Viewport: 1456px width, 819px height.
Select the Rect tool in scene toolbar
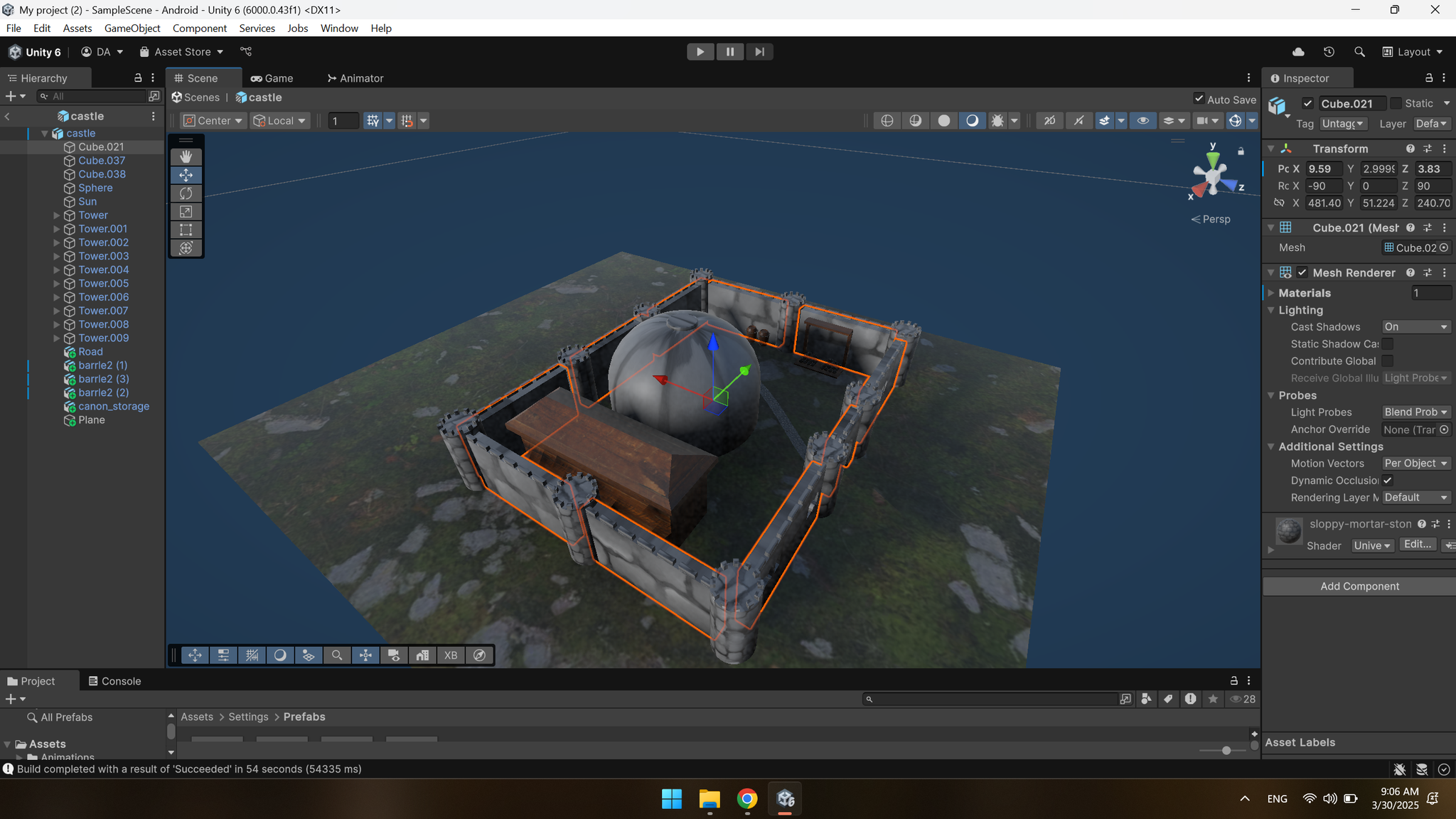point(186,230)
